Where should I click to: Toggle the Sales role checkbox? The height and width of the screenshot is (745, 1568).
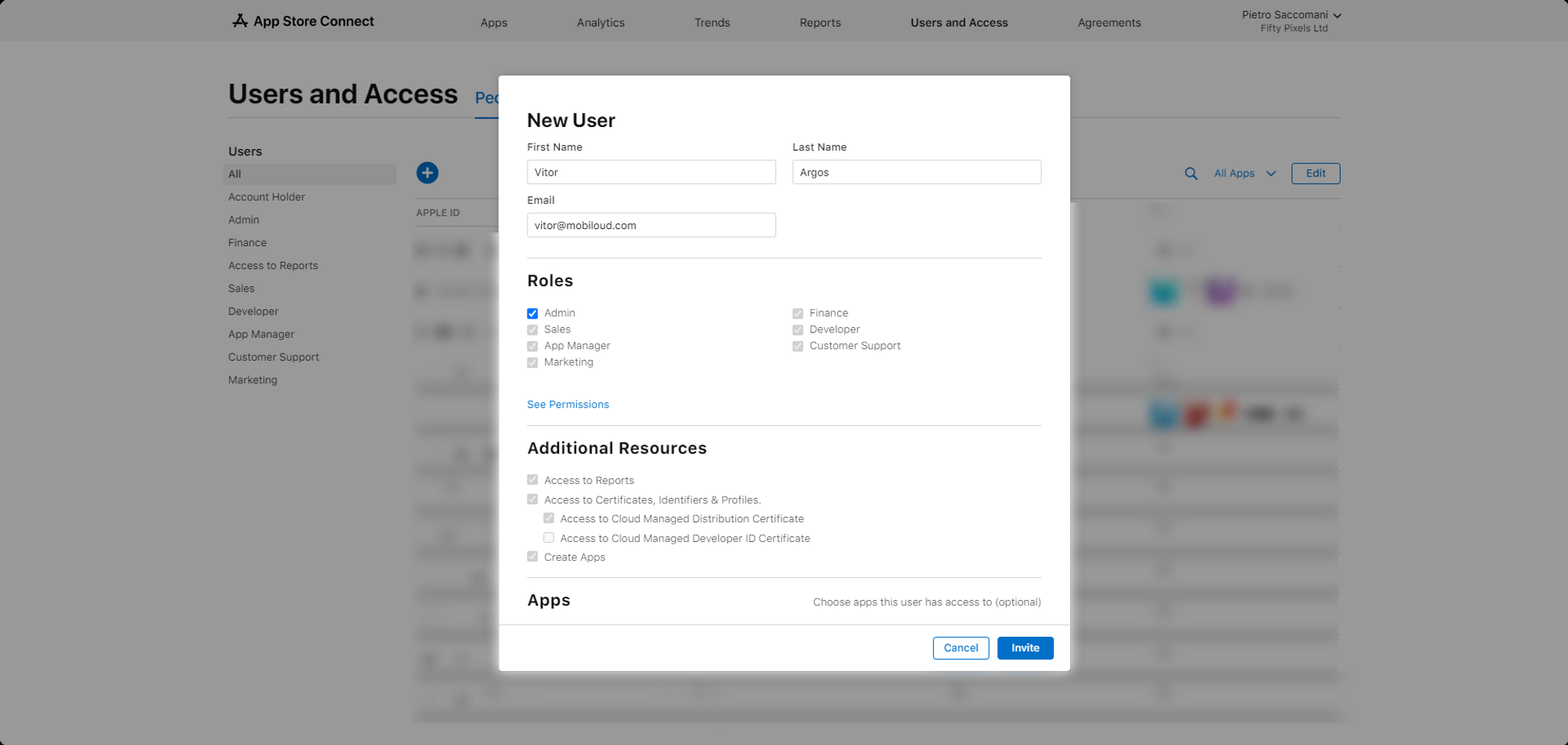pyautogui.click(x=532, y=330)
